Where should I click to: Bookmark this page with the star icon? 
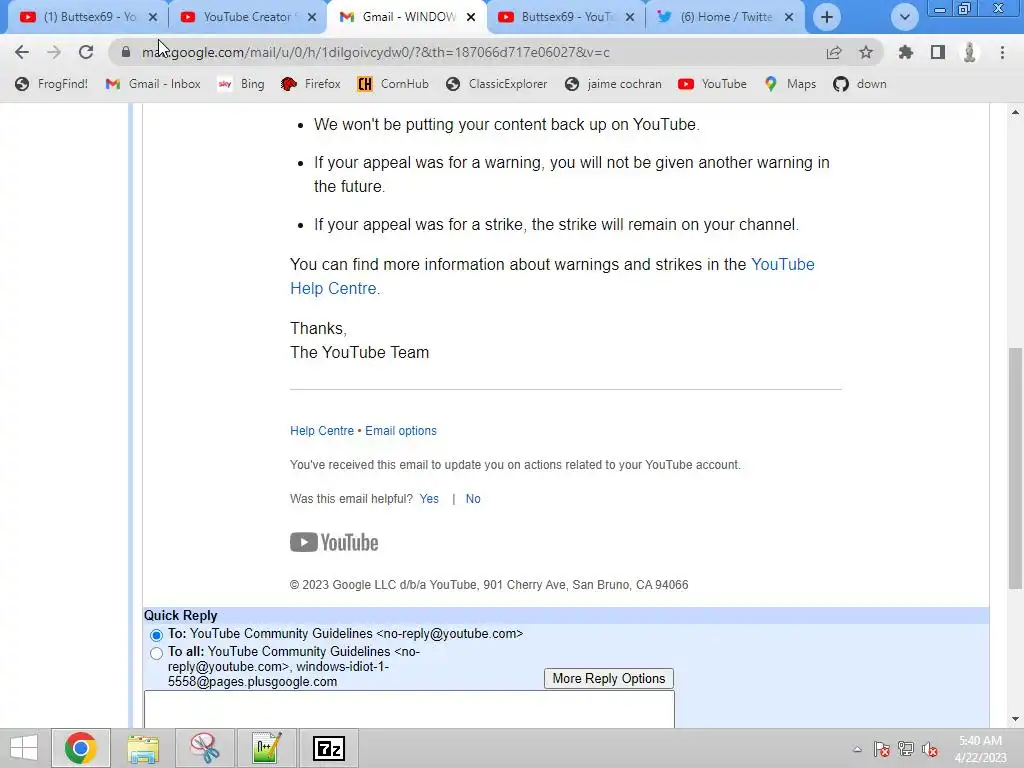(866, 52)
